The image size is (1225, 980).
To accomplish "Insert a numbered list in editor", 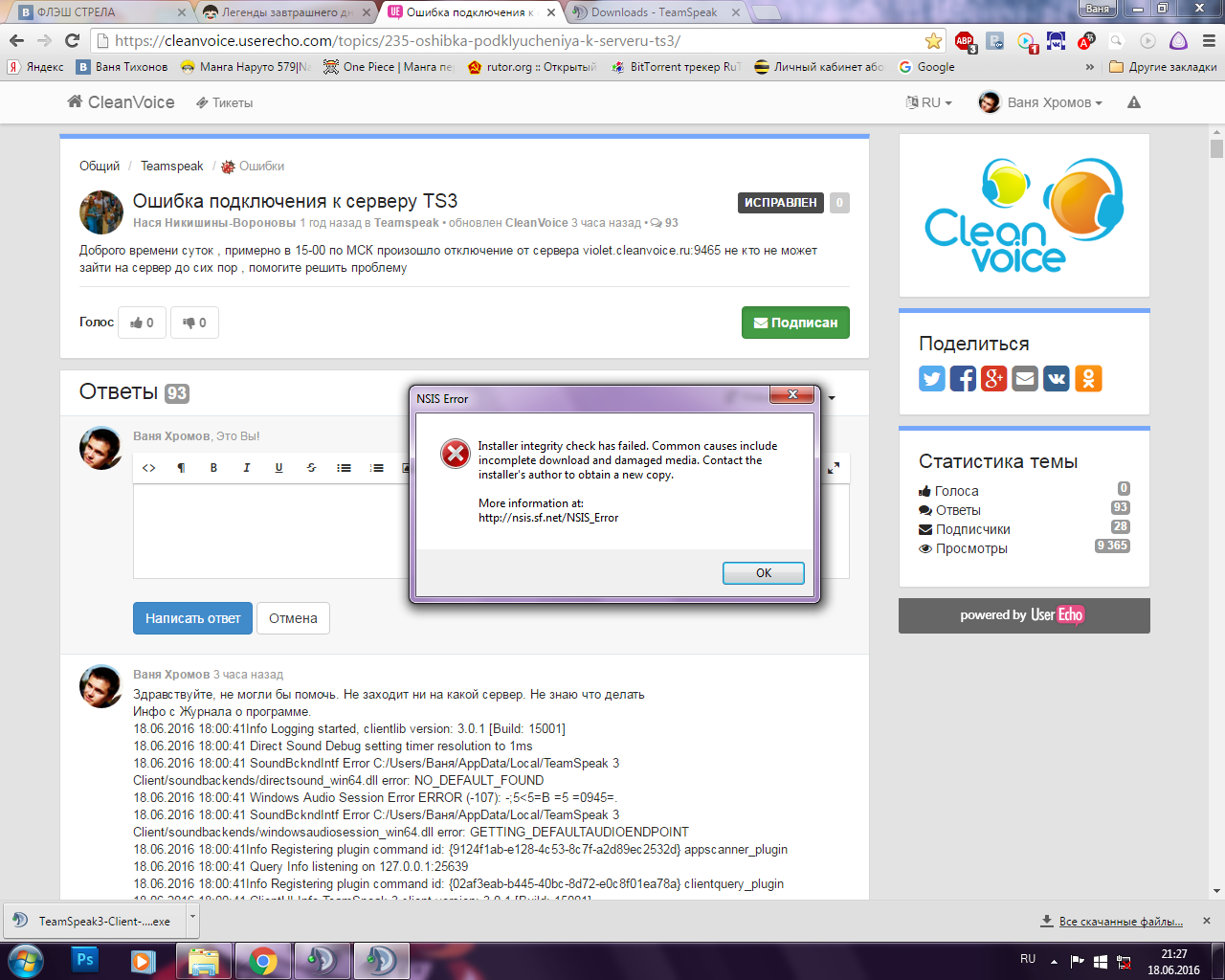I will 376,468.
